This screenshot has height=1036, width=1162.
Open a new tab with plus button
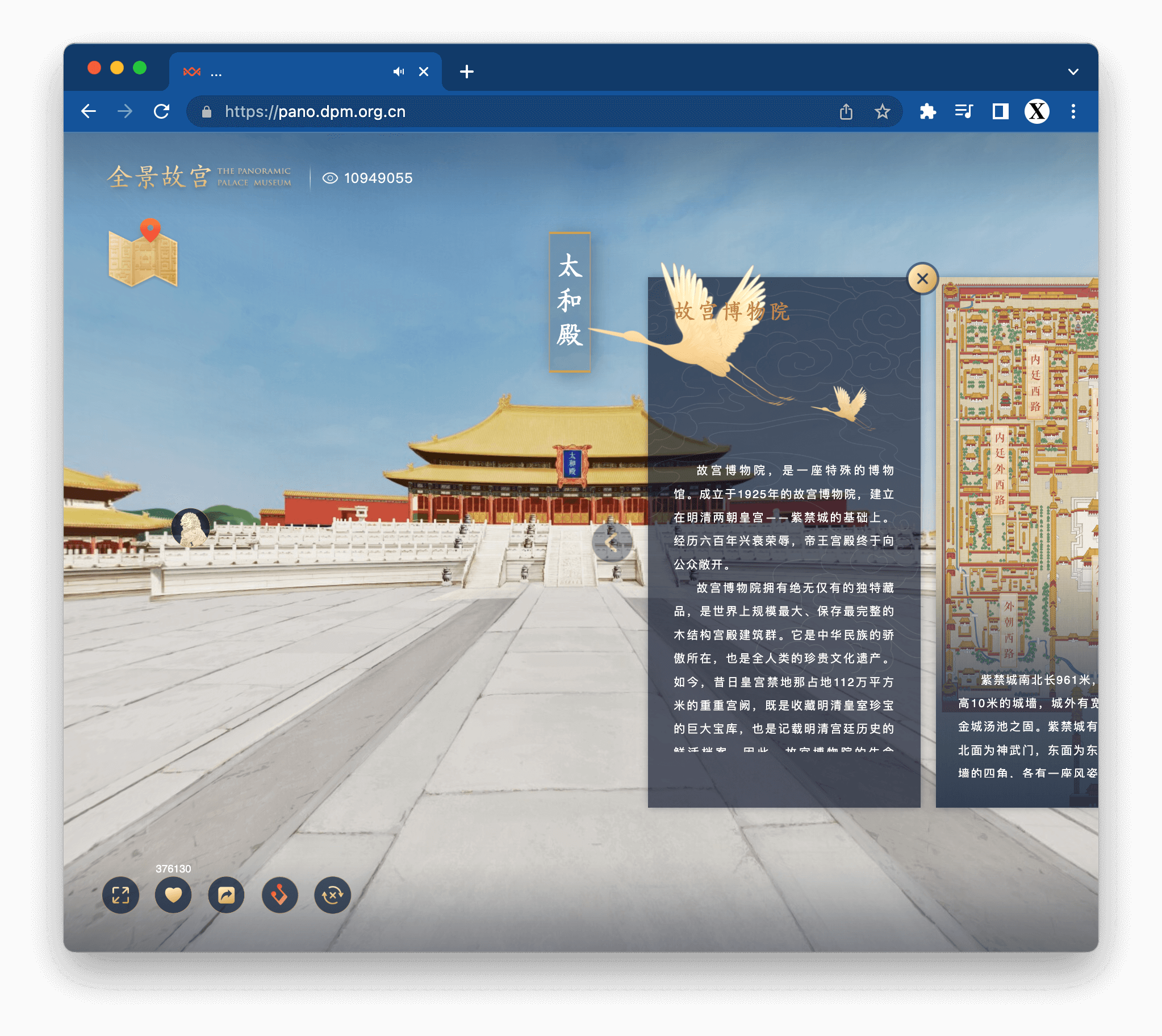467,72
